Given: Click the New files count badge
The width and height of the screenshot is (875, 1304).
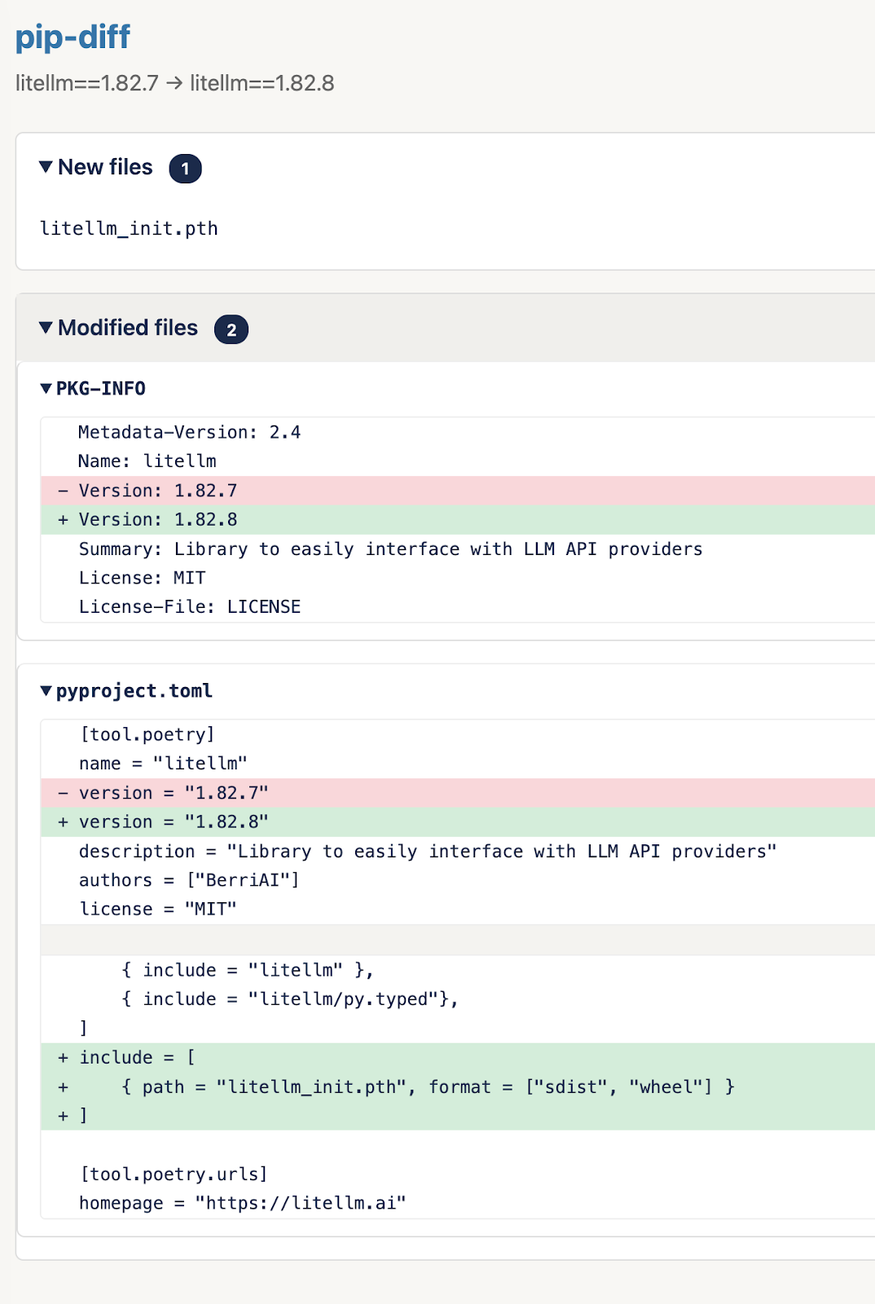Looking at the screenshot, I should tap(184, 168).
